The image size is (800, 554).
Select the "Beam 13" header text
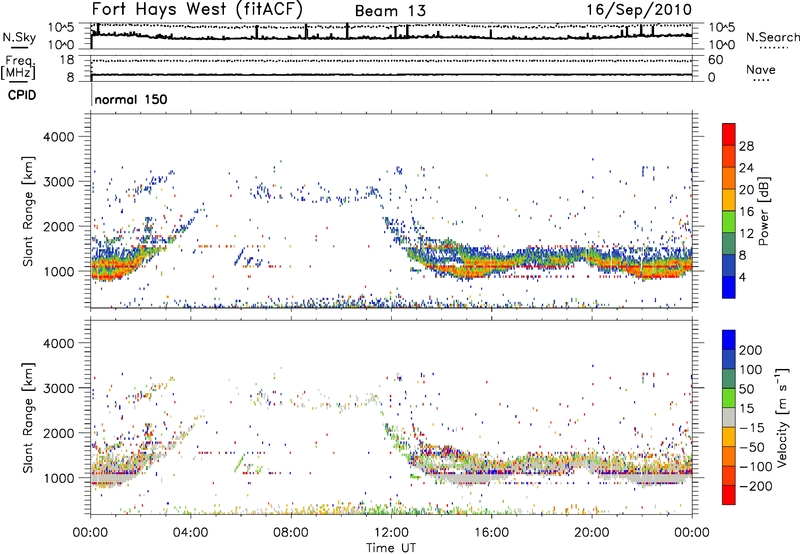pyautogui.click(x=390, y=11)
